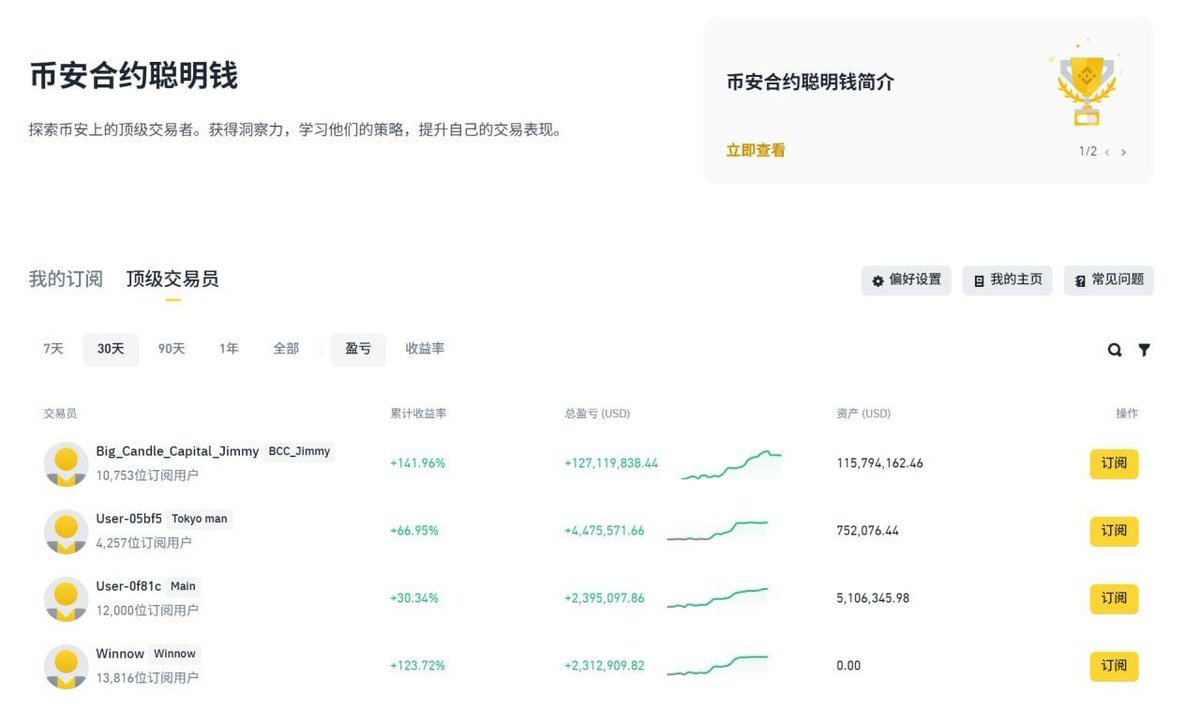Click +2,395,097.86 PnL value
The width and height of the screenshot is (1200, 710).
604,598
